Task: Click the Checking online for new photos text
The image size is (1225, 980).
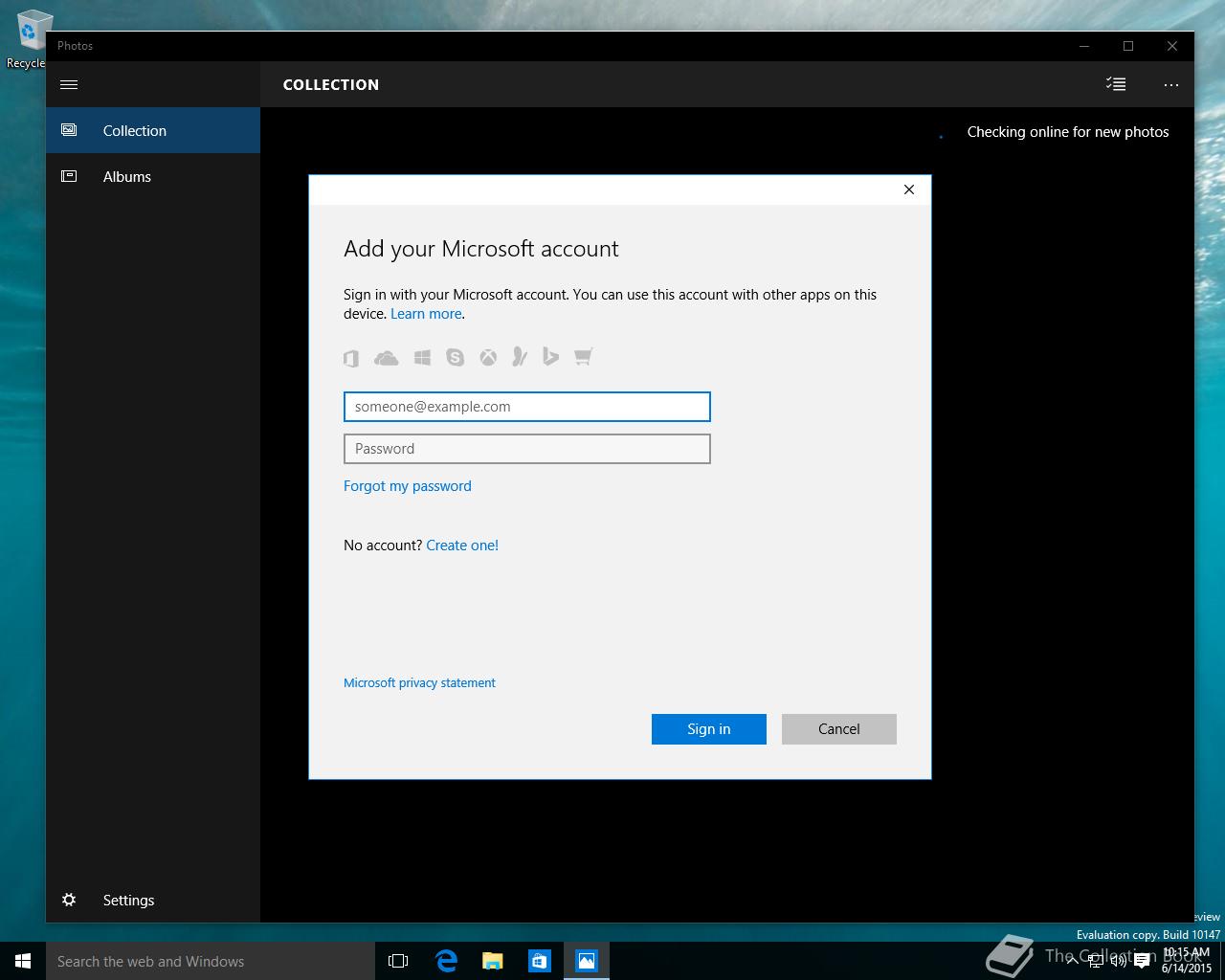Action: pyautogui.click(x=1068, y=132)
